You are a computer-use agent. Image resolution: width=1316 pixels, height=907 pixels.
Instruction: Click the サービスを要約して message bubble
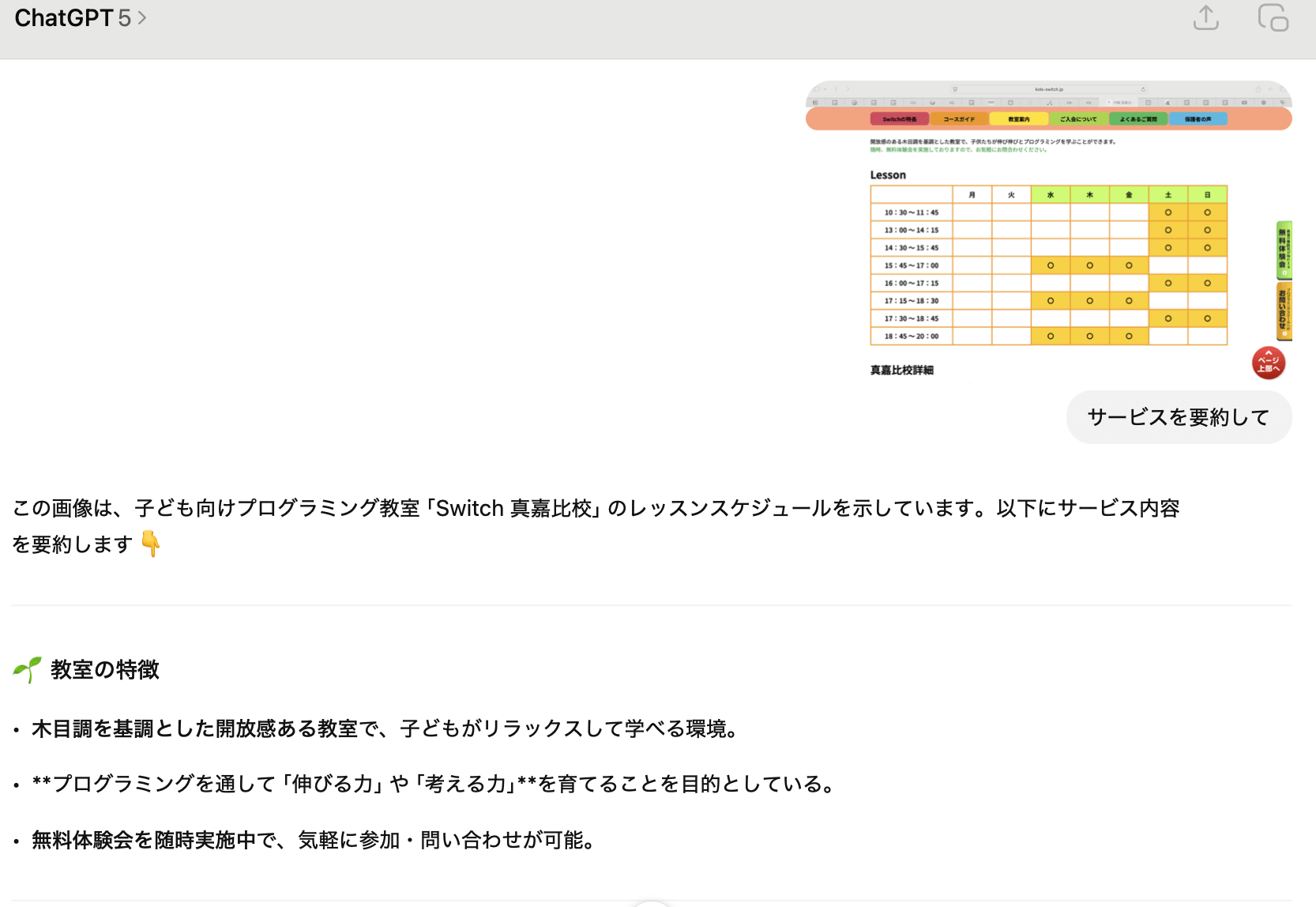click(x=1178, y=417)
